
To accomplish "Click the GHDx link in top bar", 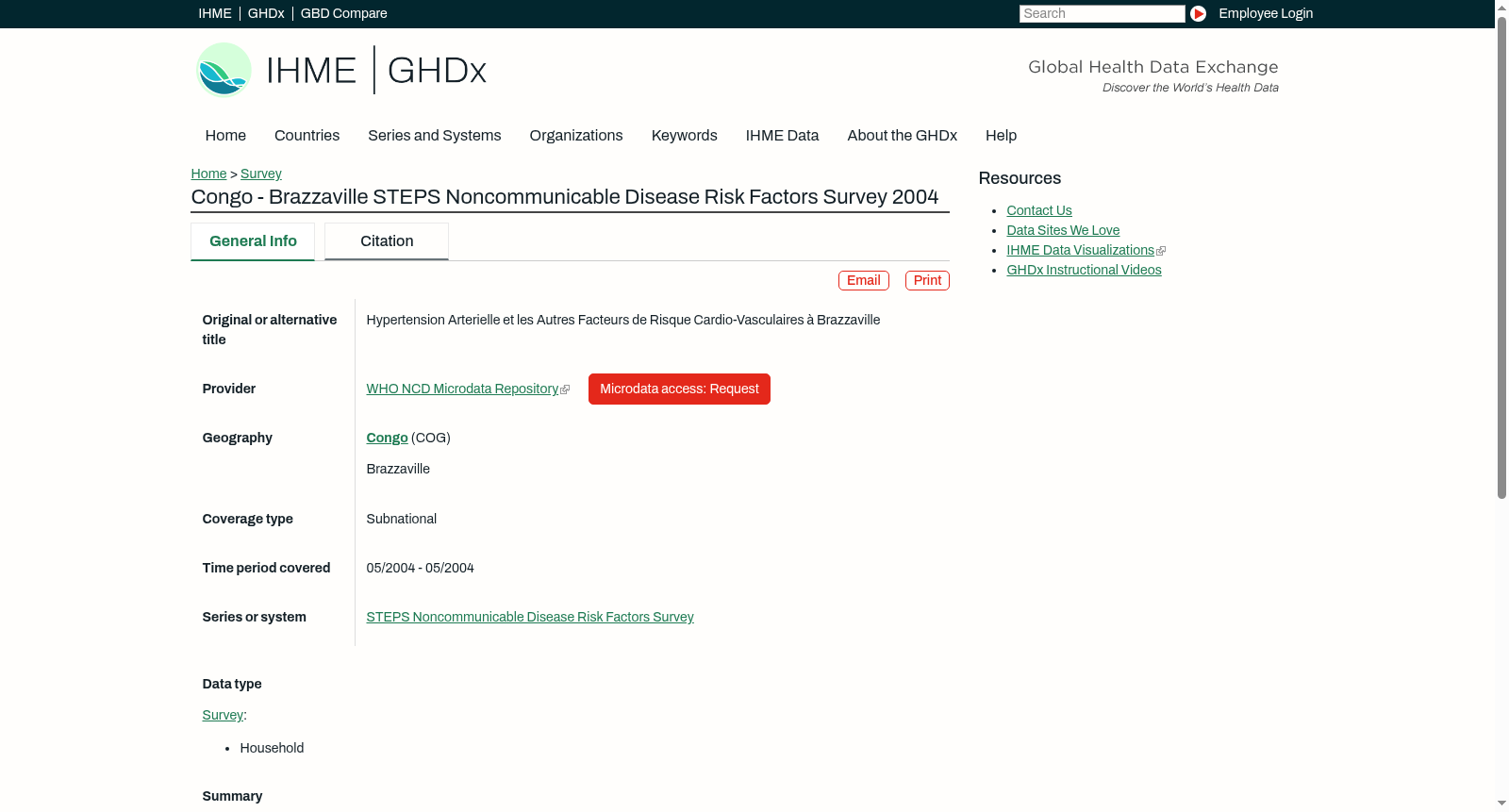I will click(x=266, y=13).
